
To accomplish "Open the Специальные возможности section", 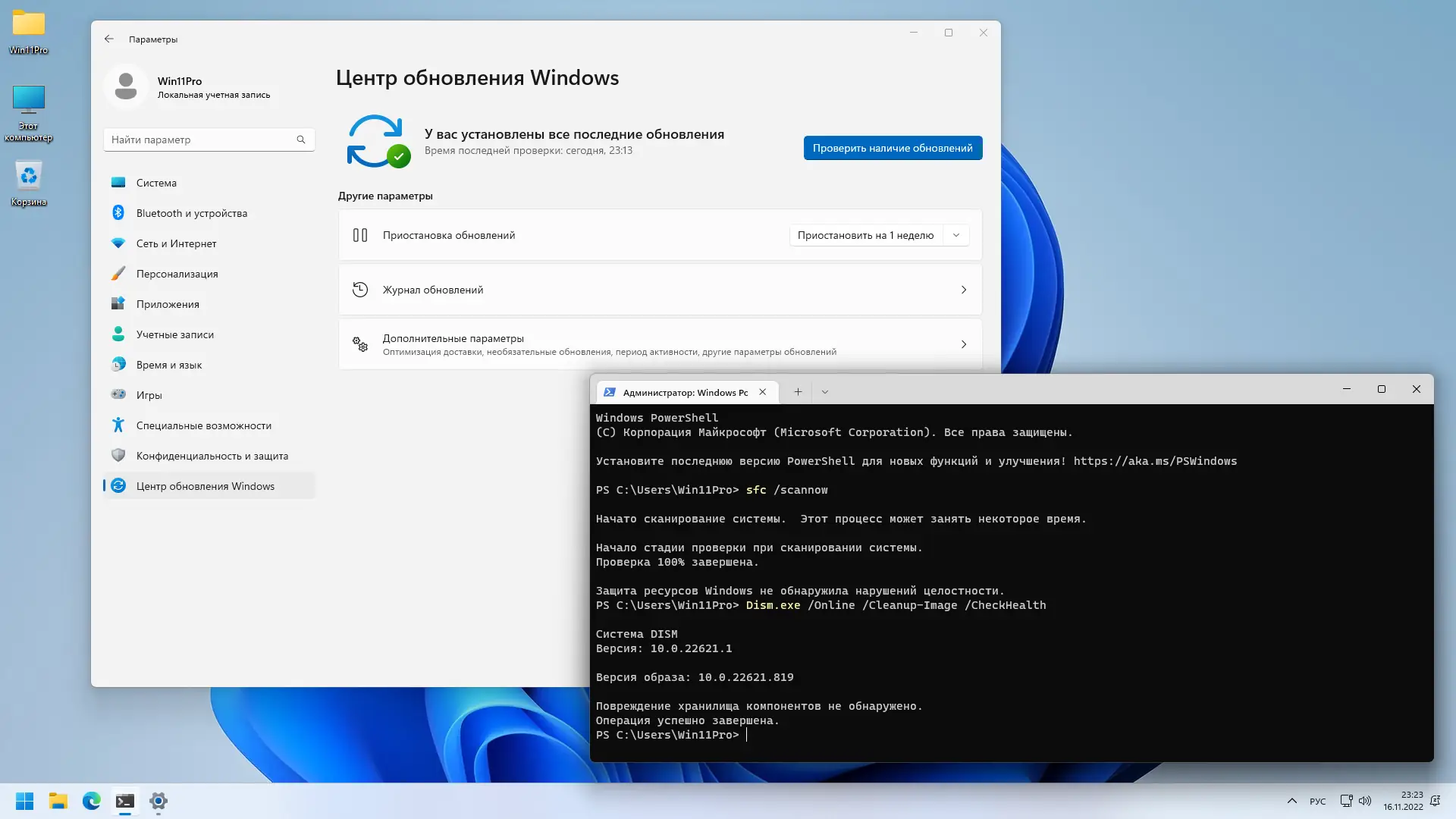I will pyautogui.click(x=203, y=425).
